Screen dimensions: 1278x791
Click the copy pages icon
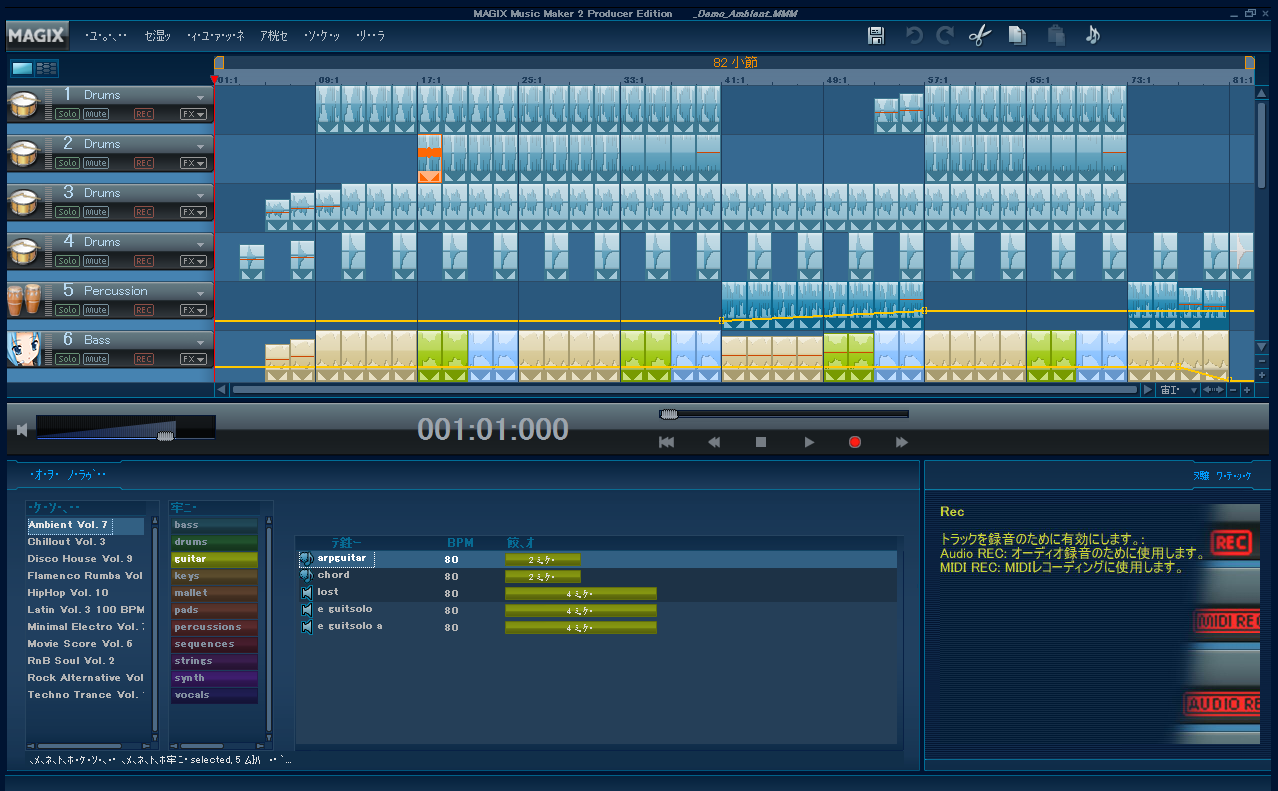click(x=1017, y=36)
